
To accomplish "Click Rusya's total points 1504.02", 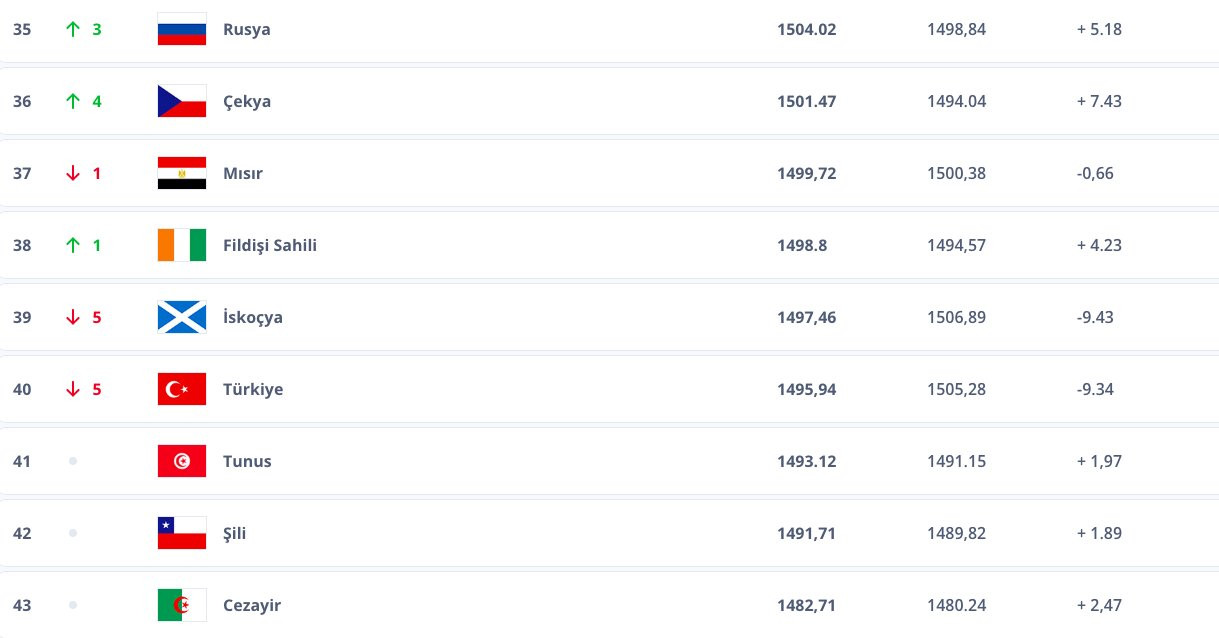I will [806, 29].
